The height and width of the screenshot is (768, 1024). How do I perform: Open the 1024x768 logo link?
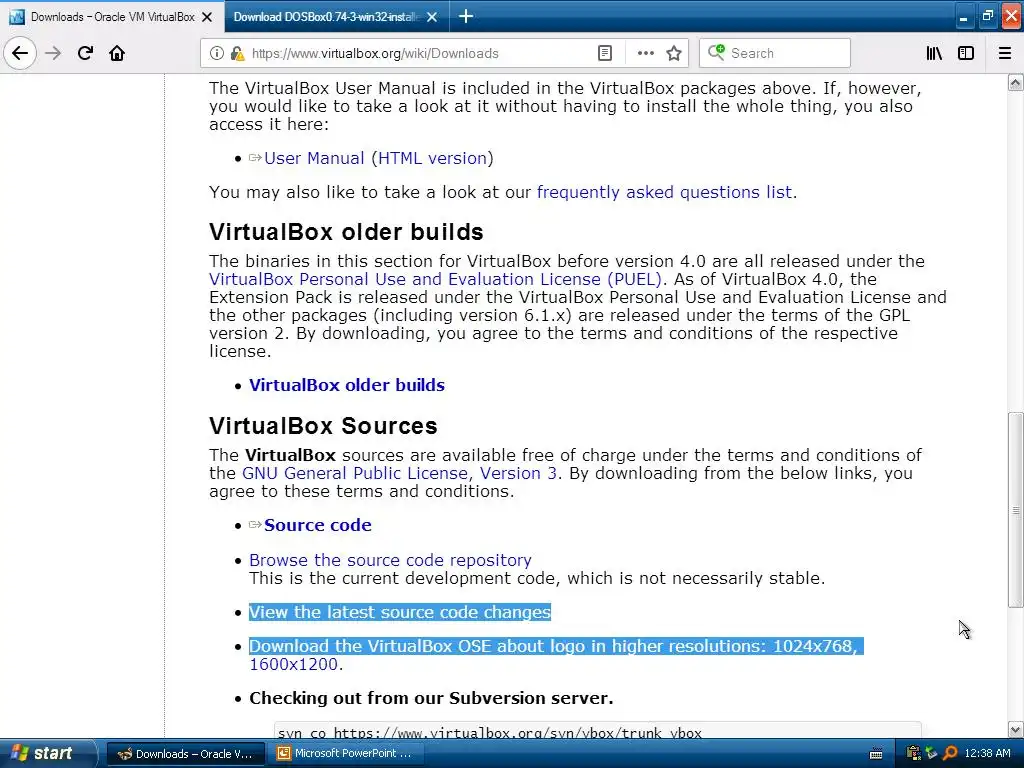click(813, 646)
